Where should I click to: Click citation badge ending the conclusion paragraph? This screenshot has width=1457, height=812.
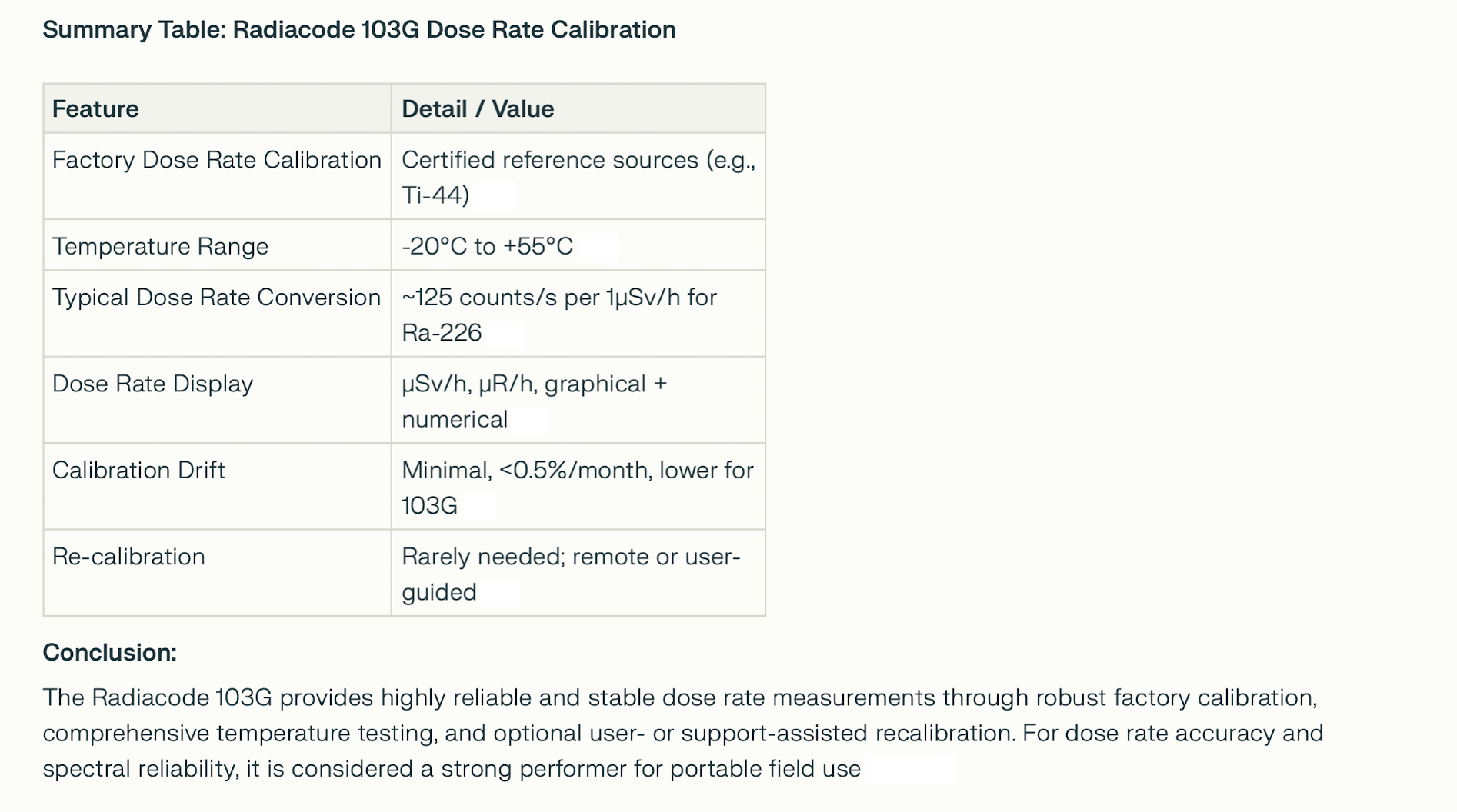pyautogui.click(x=910, y=769)
